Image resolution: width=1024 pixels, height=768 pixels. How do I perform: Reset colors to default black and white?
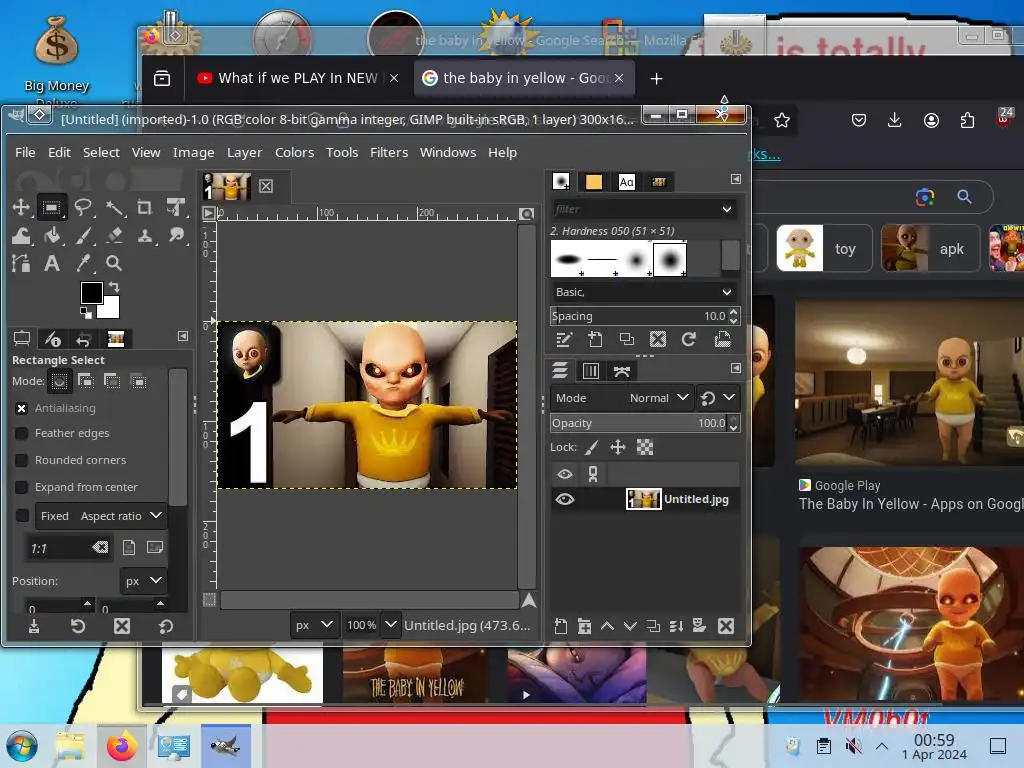click(x=86, y=313)
